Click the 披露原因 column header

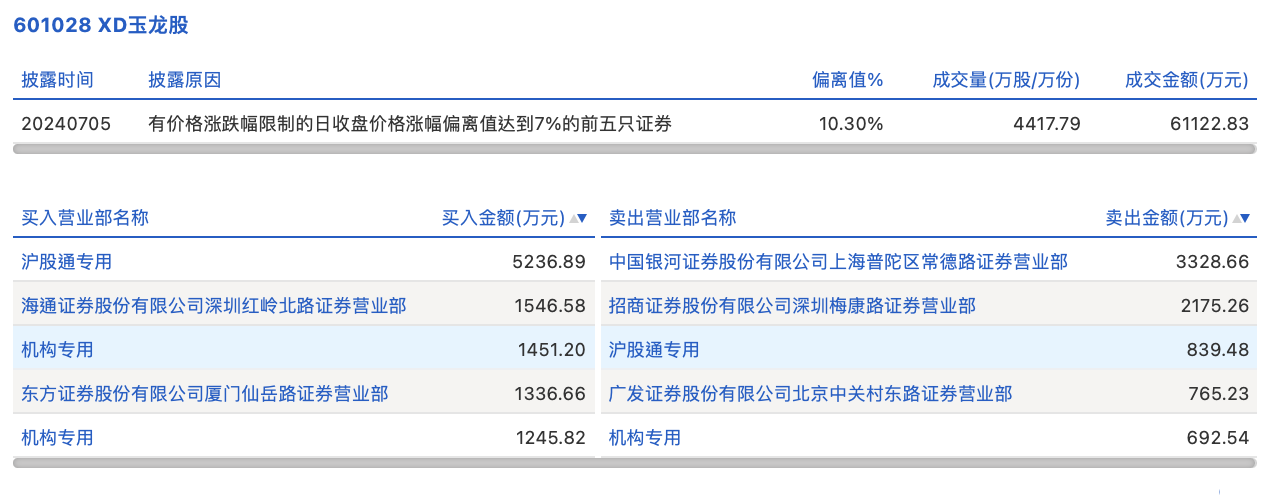click(x=184, y=80)
